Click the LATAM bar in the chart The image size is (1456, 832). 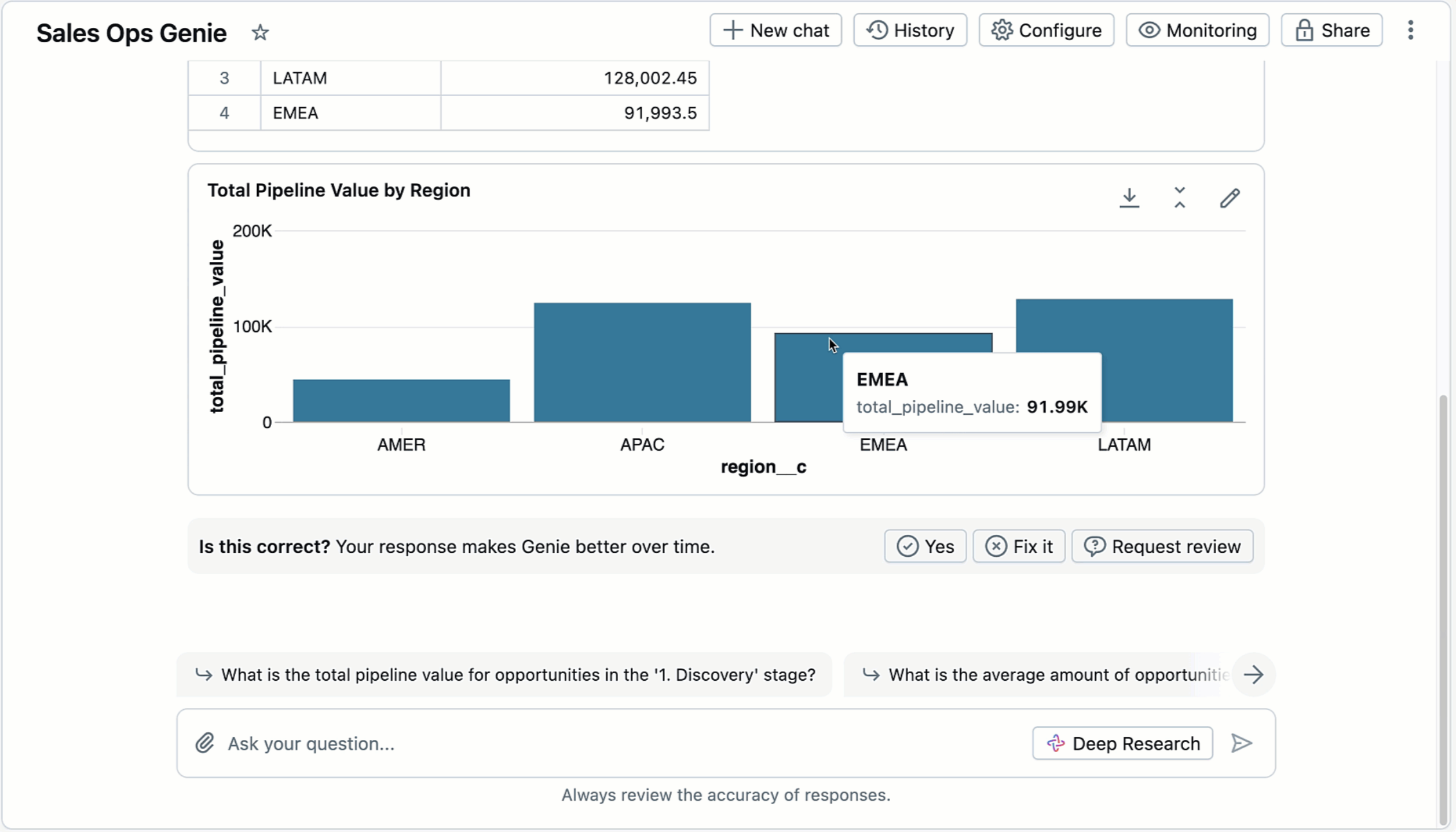point(1124,324)
